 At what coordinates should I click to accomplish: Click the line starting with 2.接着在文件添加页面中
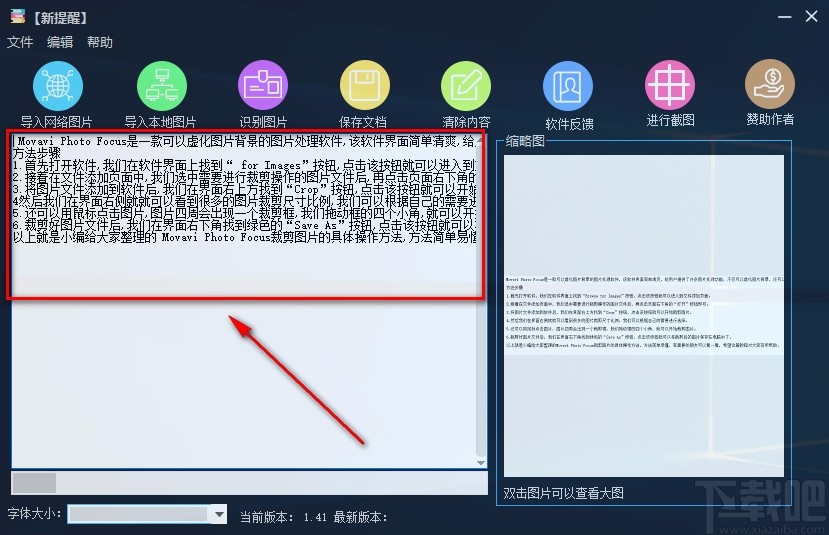[245, 177]
